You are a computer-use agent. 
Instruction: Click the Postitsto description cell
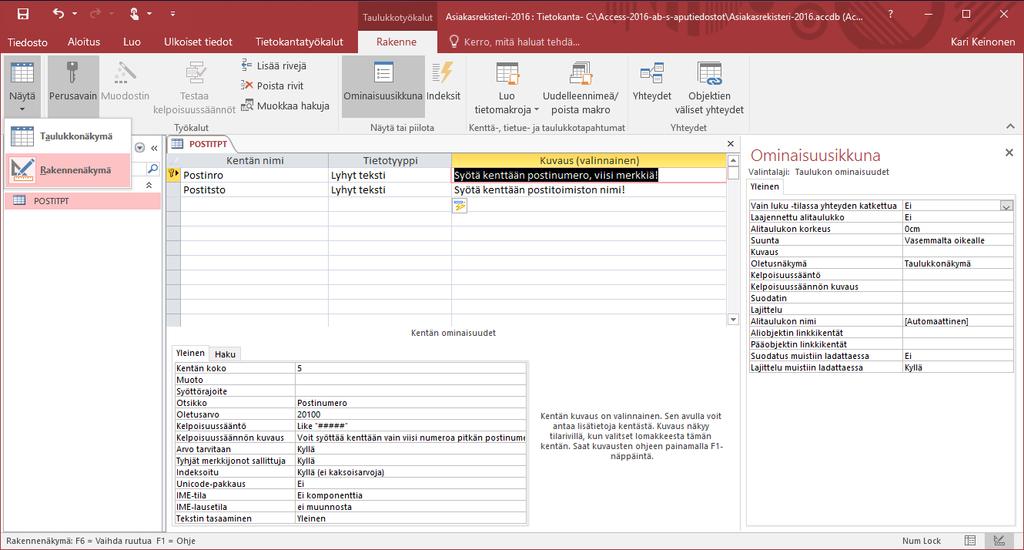click(x=588, y=189)
